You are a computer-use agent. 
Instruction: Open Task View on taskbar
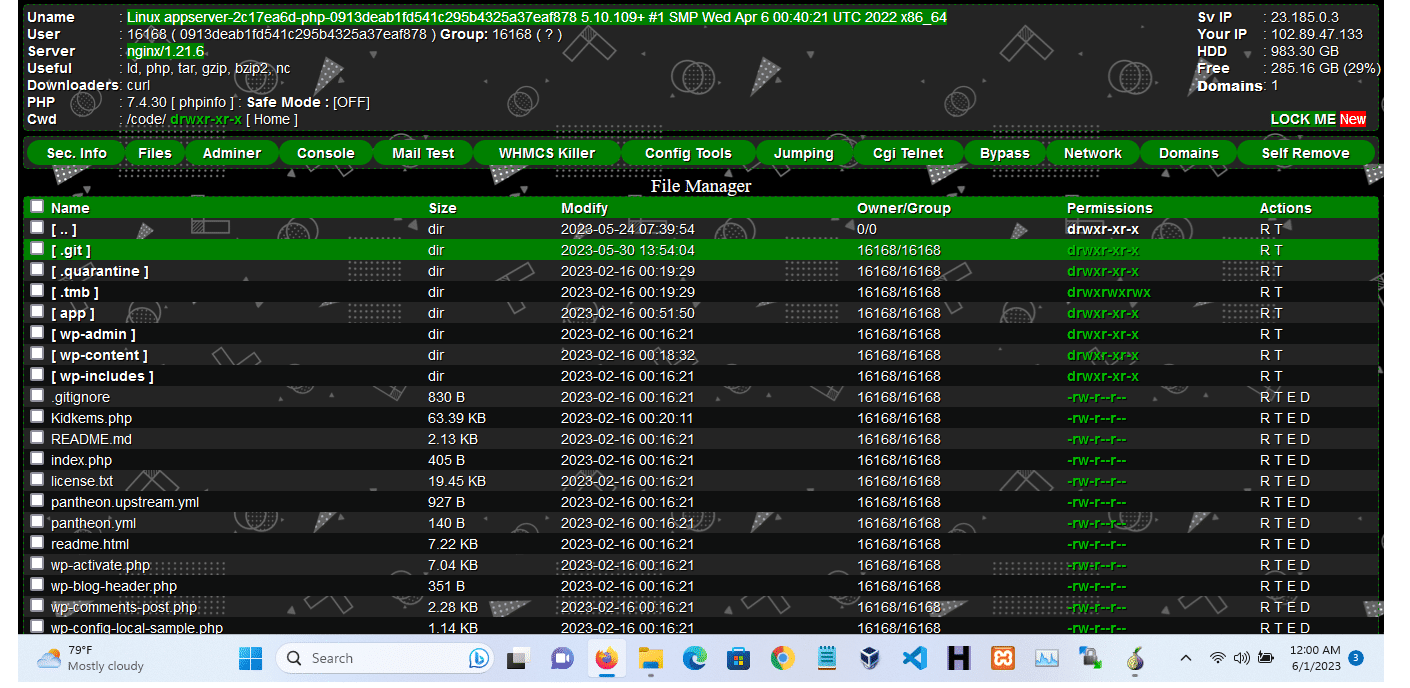click(517, 658)
